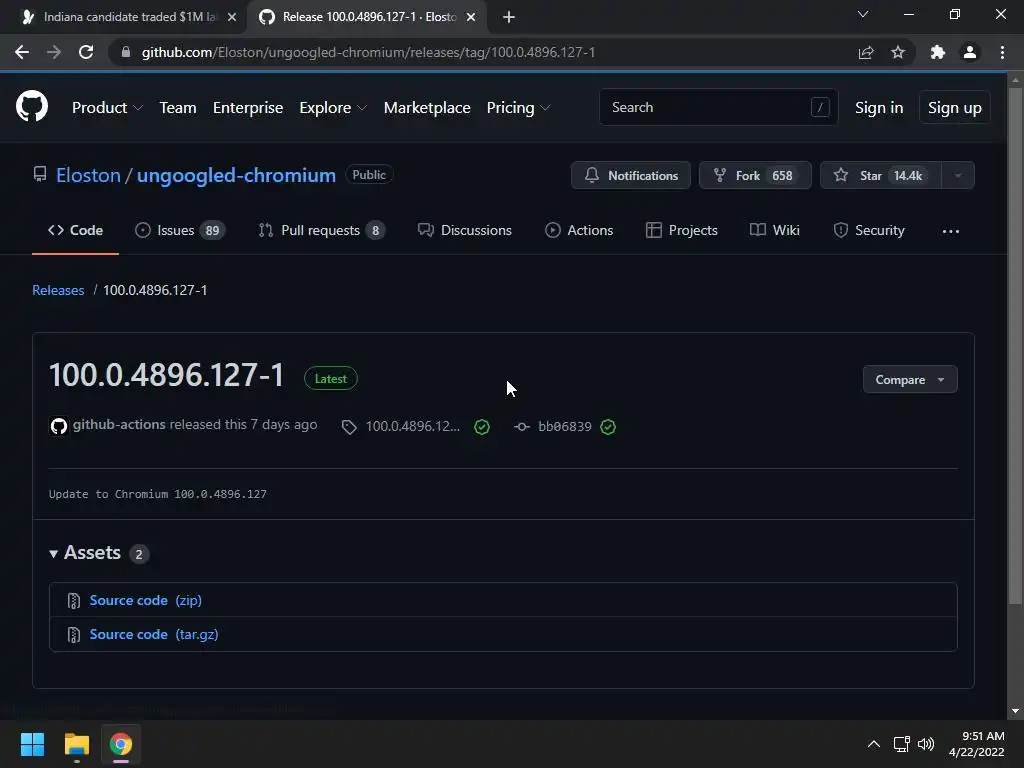Open the Team page

[178, 108]
